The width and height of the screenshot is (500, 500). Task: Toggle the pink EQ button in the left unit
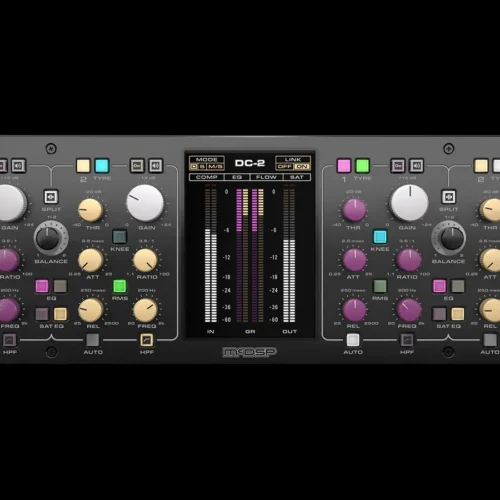[x=42, y=286]
